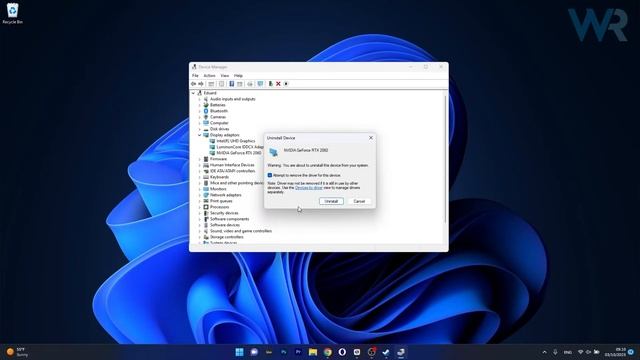Open the Help menu

(238, 76)
